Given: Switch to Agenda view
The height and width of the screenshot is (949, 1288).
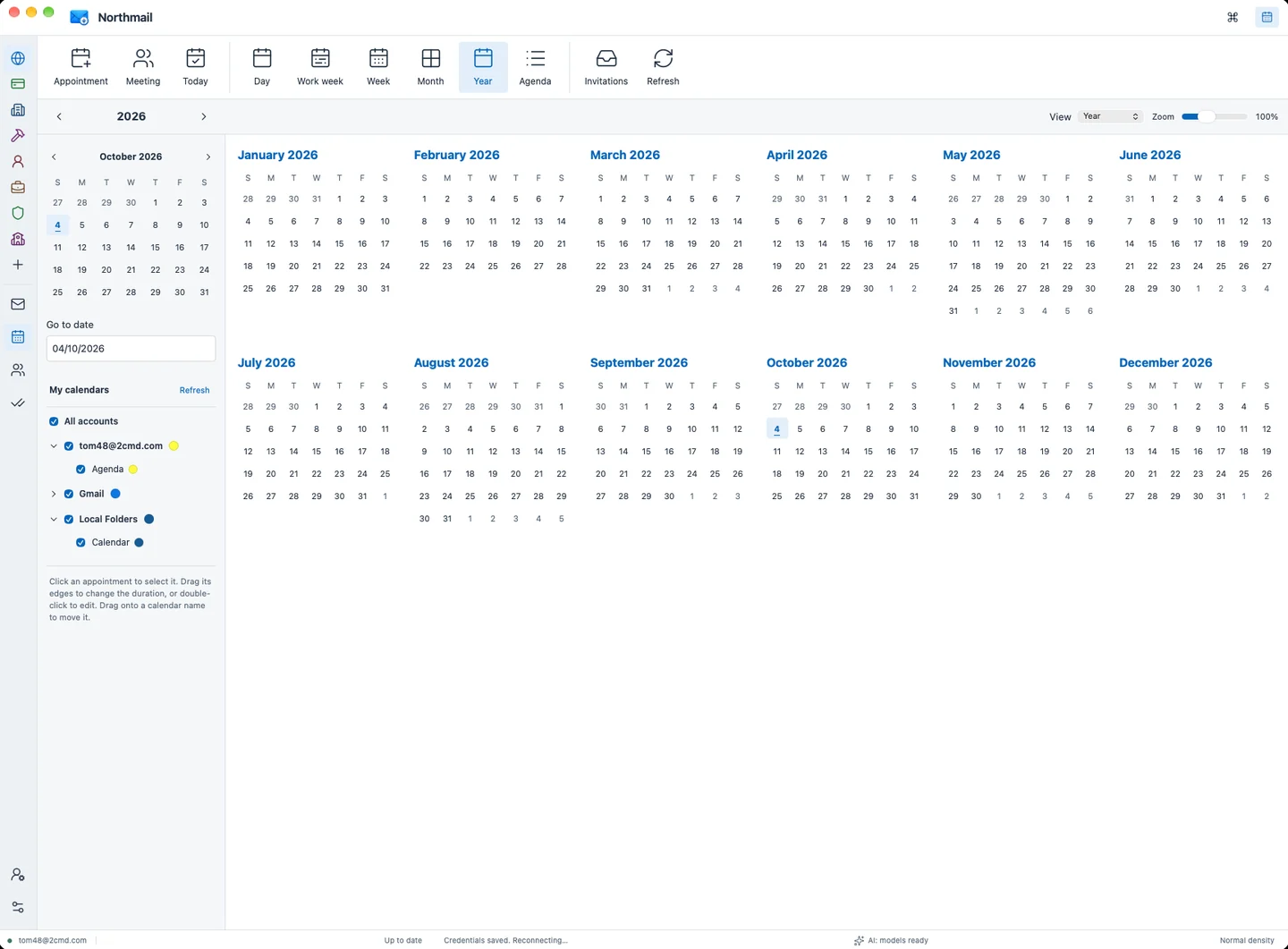Looking at the screenshot, I should tap(535, 67).
